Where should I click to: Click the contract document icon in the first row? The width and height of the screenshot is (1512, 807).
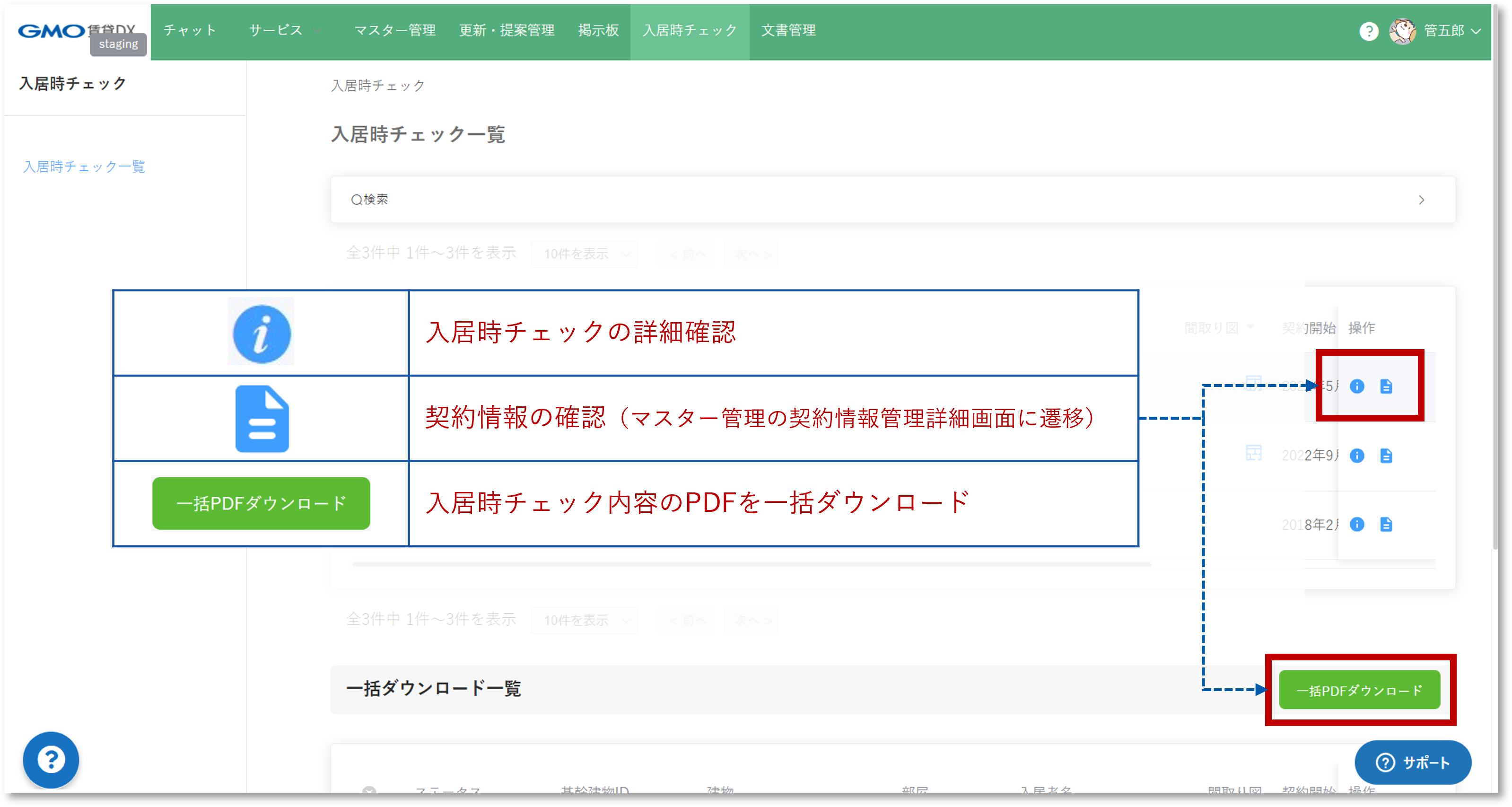click(x=1386, y=386)
